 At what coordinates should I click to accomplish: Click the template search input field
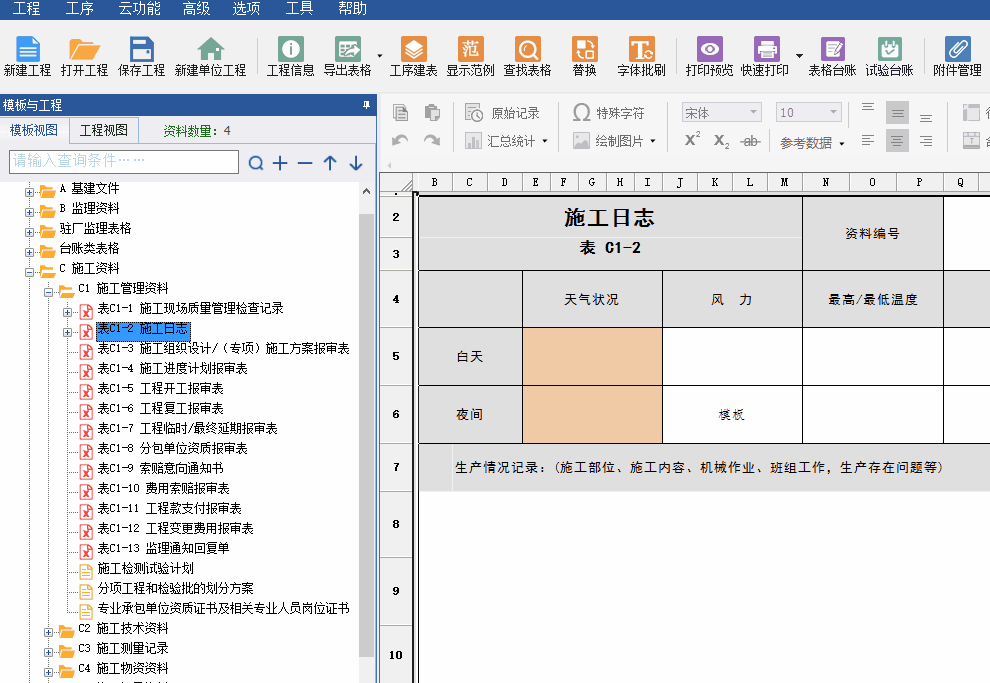pyautogui.click(x=124, y=162)
